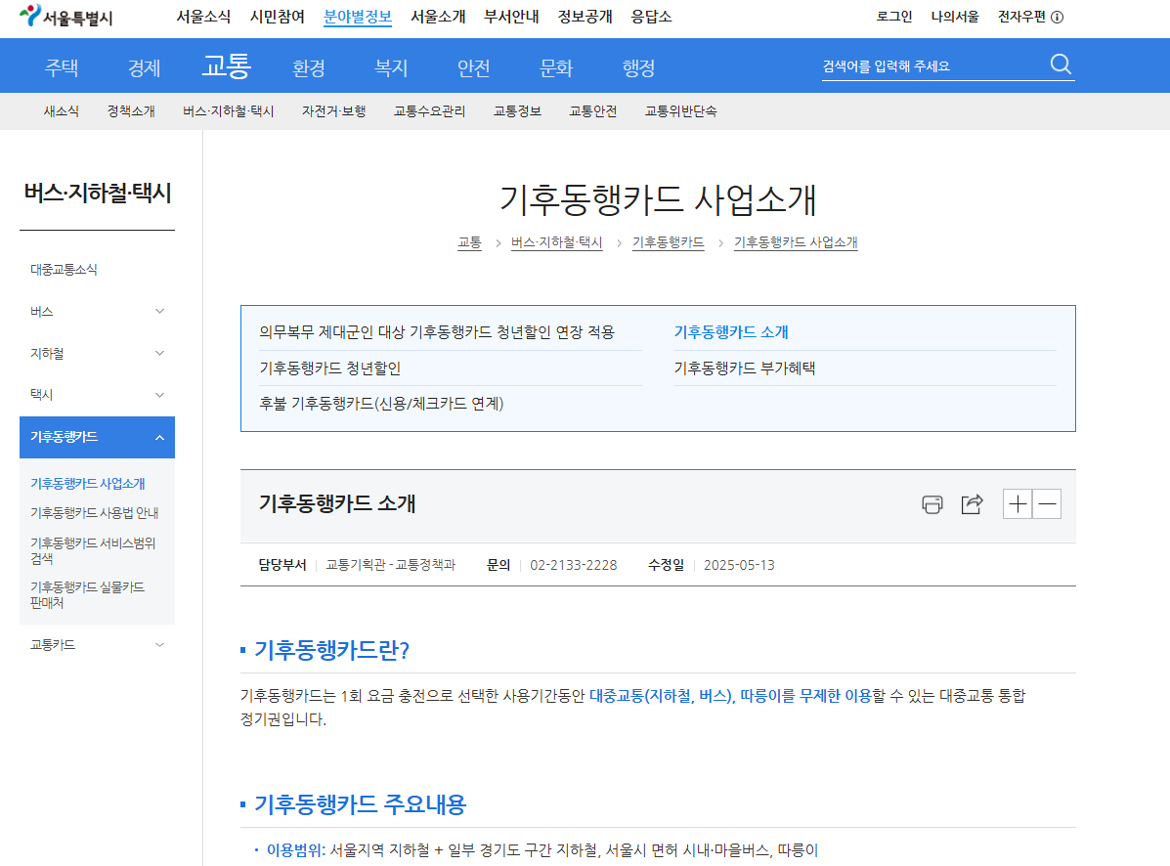Screen dimensions: 1170x866
Task: Click the search magnifier icon
Action: coord(1060,65)
